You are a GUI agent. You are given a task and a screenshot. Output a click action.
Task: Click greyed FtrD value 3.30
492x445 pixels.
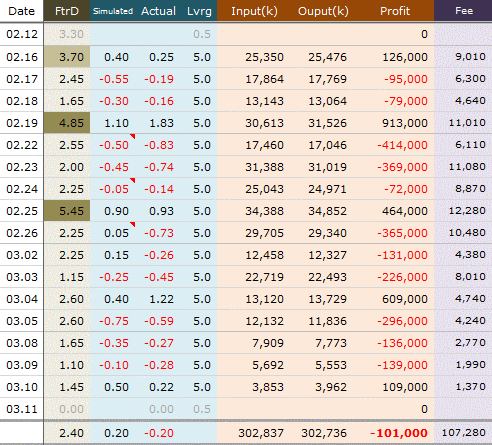pos(71,34)
